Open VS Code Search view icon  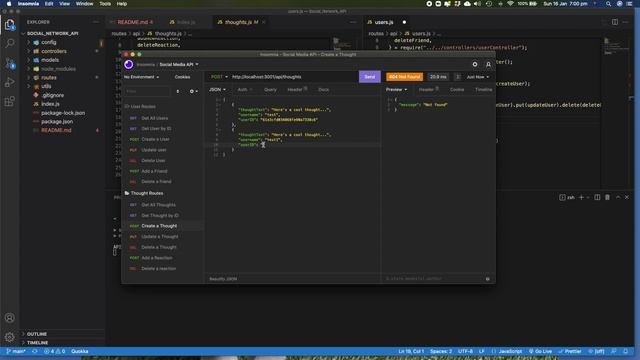point(10,43)
